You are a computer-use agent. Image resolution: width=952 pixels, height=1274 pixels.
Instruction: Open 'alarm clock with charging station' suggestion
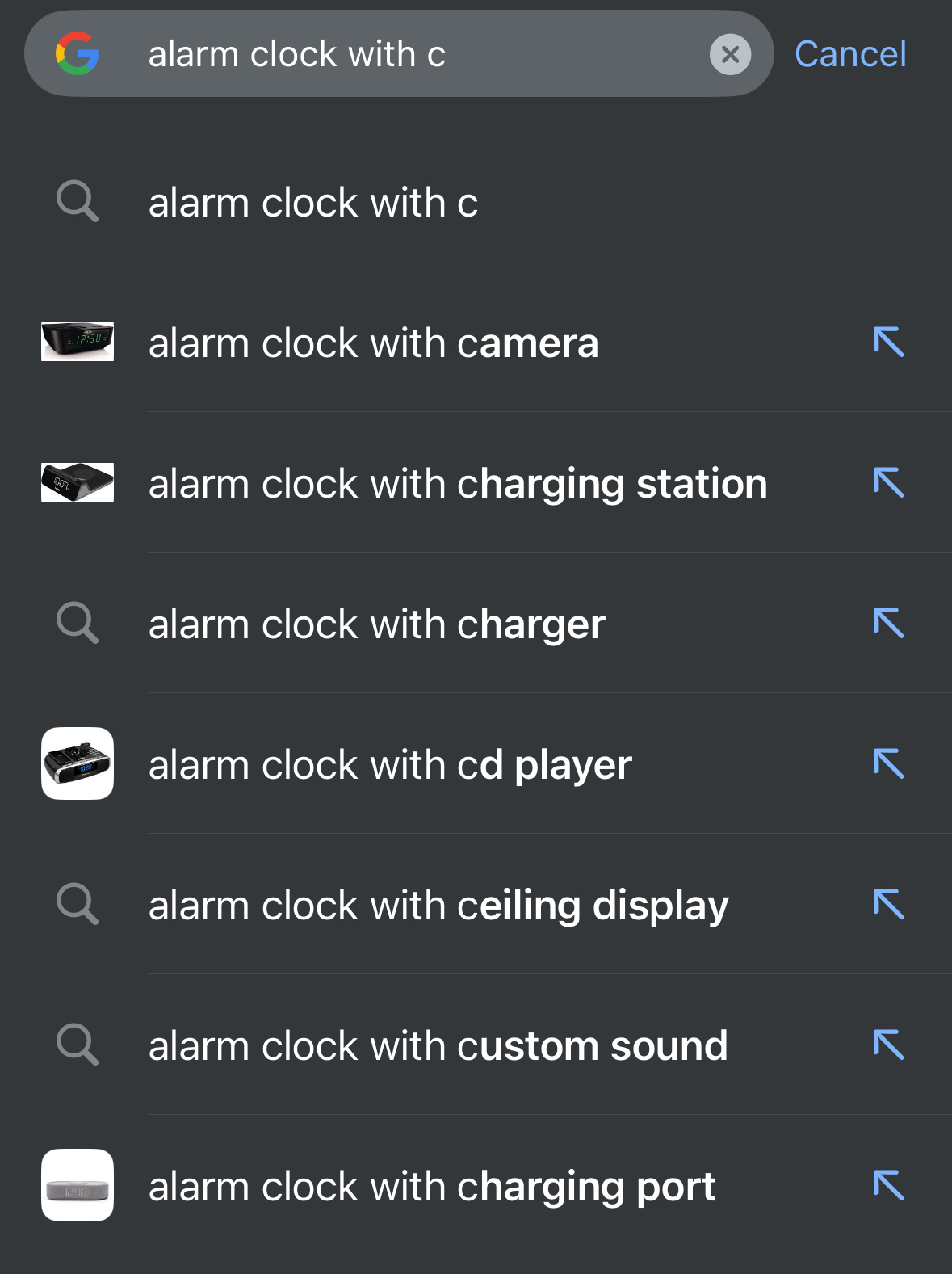coord(457,484)
